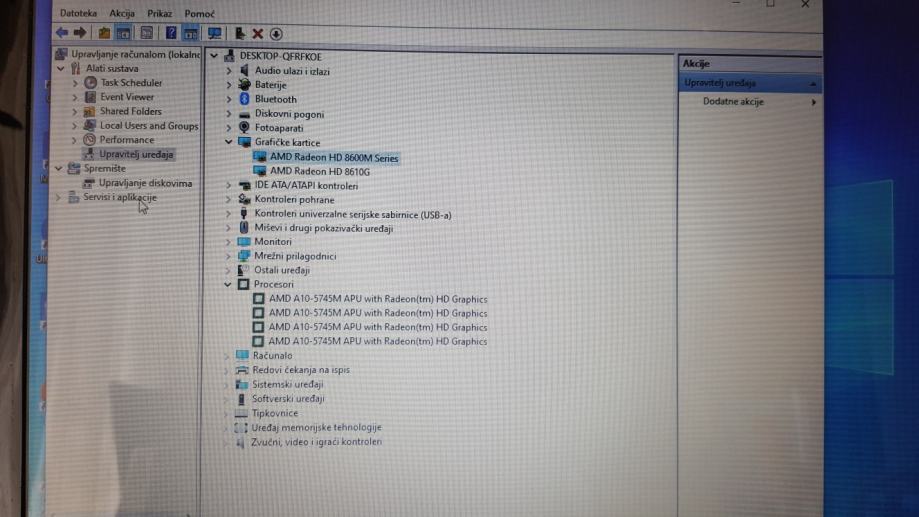919x517 pixels.
Task: Select Računalo category
Action: coord(273,356)
